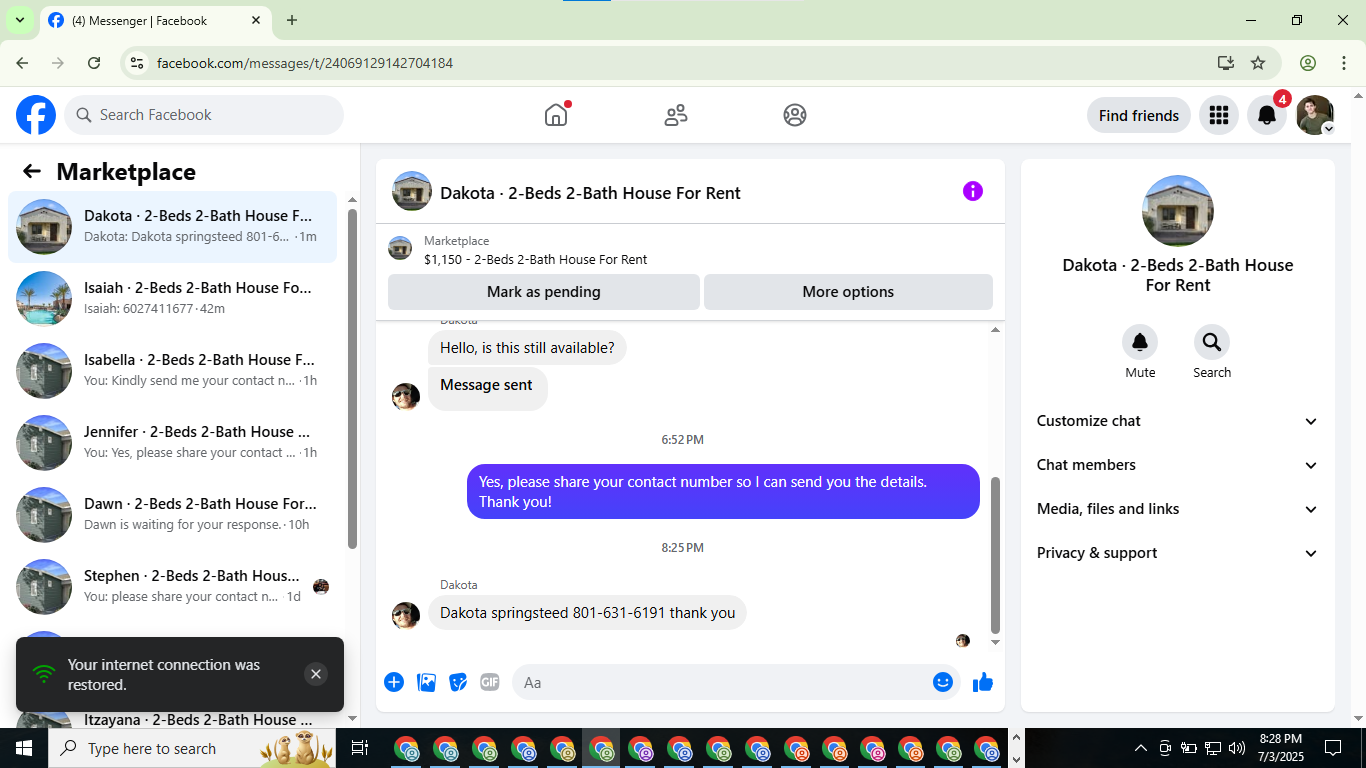Expand Chat members section
The image size is (1366, 768).
tap(1178, 465)
